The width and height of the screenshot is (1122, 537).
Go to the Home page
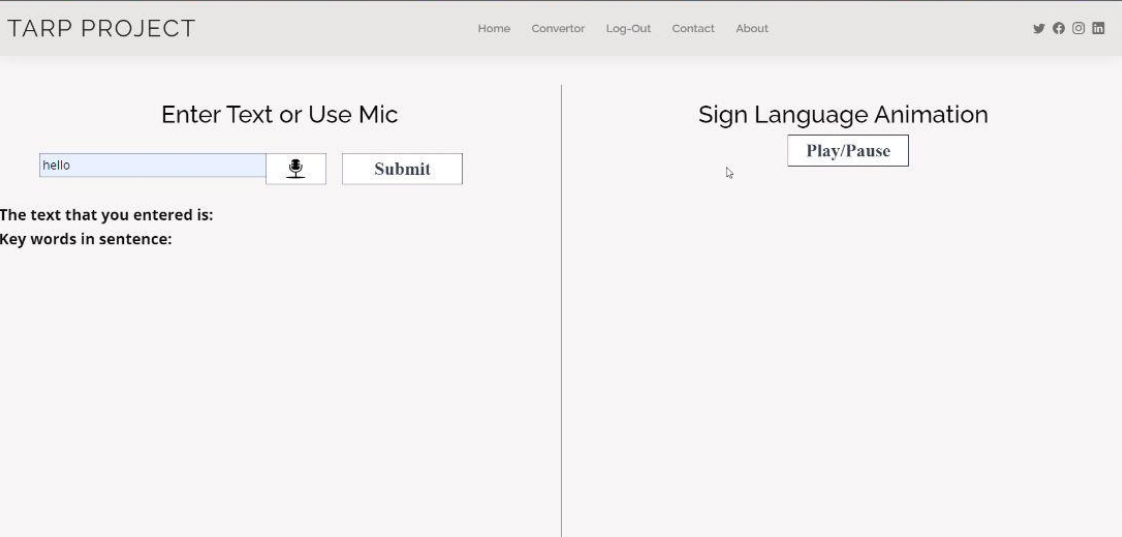click(x=494, y=29)
